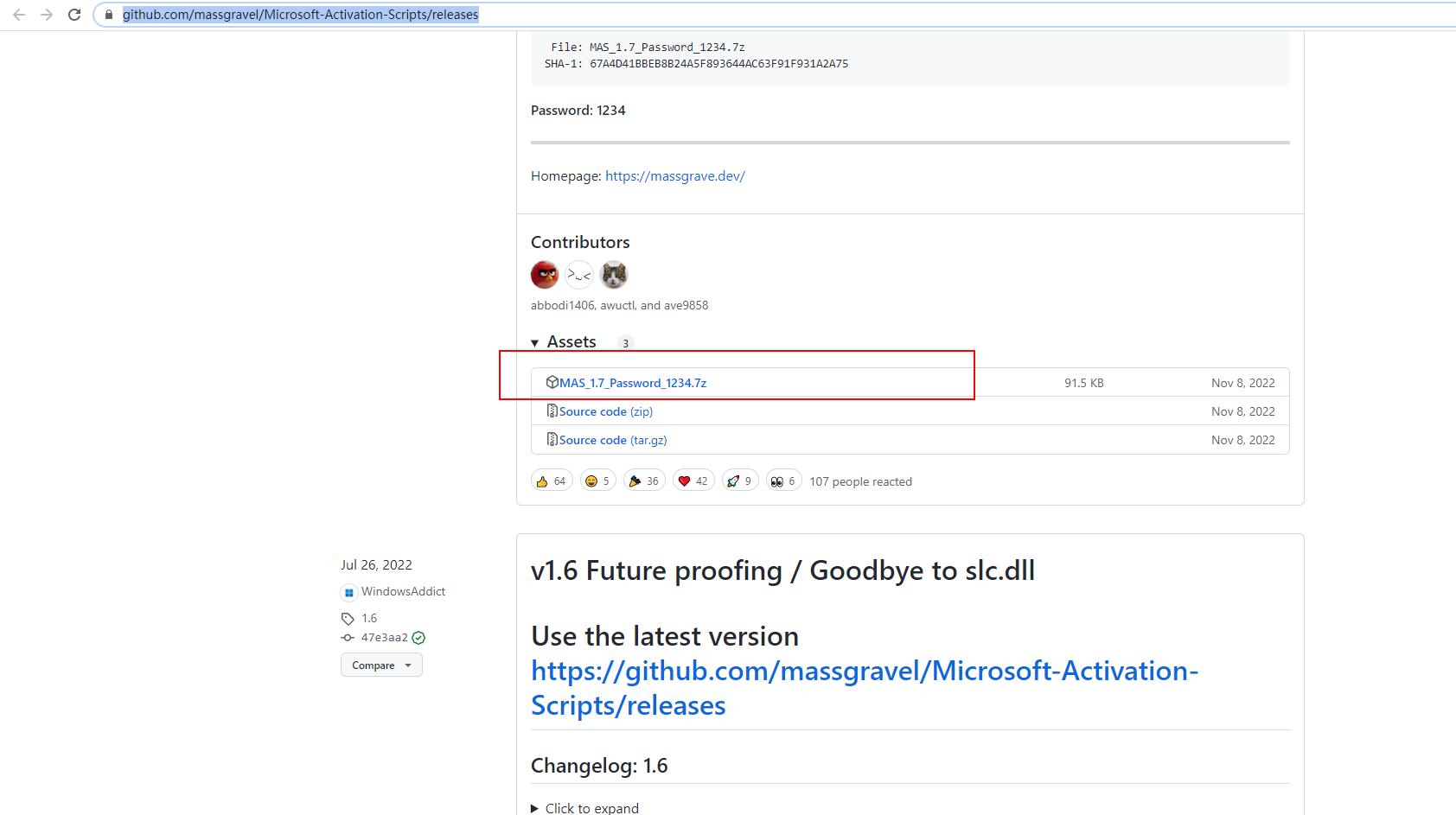Image resolution: width=1456 pixels, height=815 pixels.
Task: Click the tag icon beside 1.6
Action: (x=348, y=619)
